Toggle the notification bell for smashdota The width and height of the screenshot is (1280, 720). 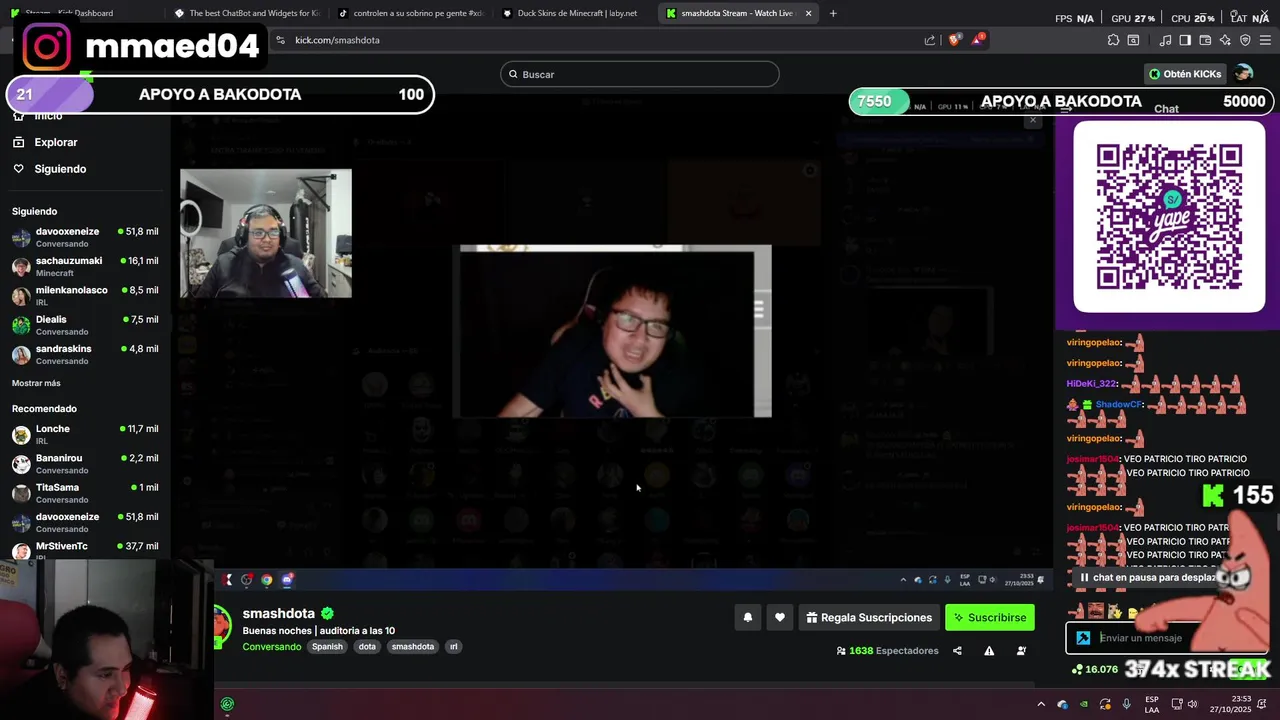coord(747,618)
